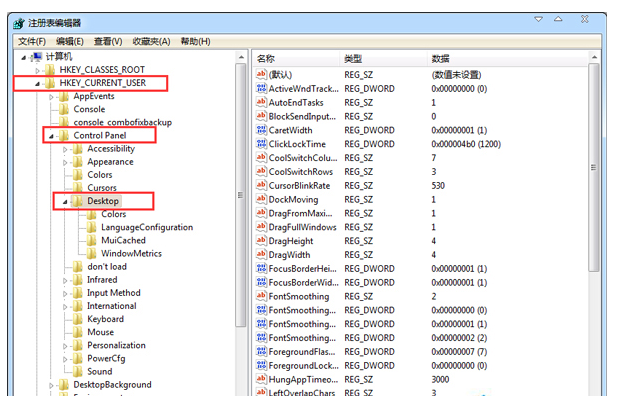Select the Colors key under Desktop
Screen dimensions: 625x396
(114, 214)
